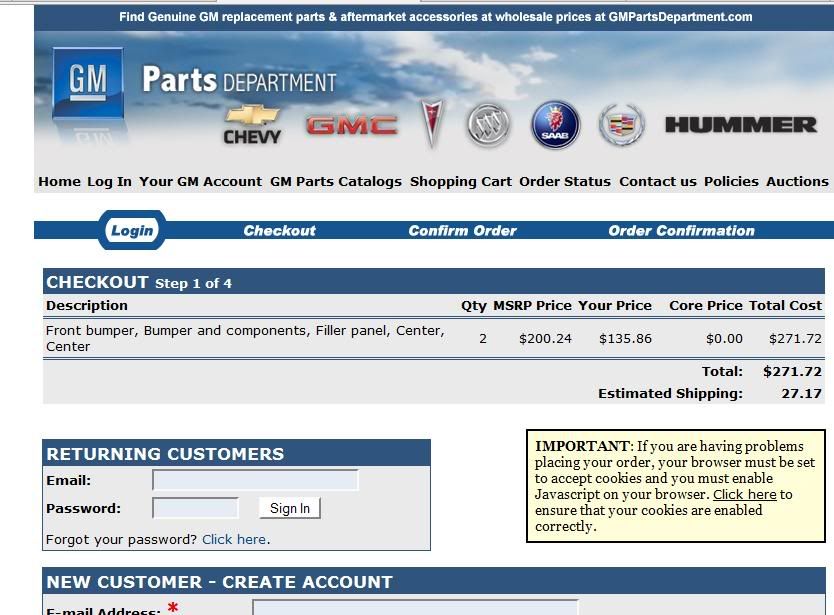Click the RETURNING CUSTOMERS heading
The image size is (834, 615).
[165, 454]
